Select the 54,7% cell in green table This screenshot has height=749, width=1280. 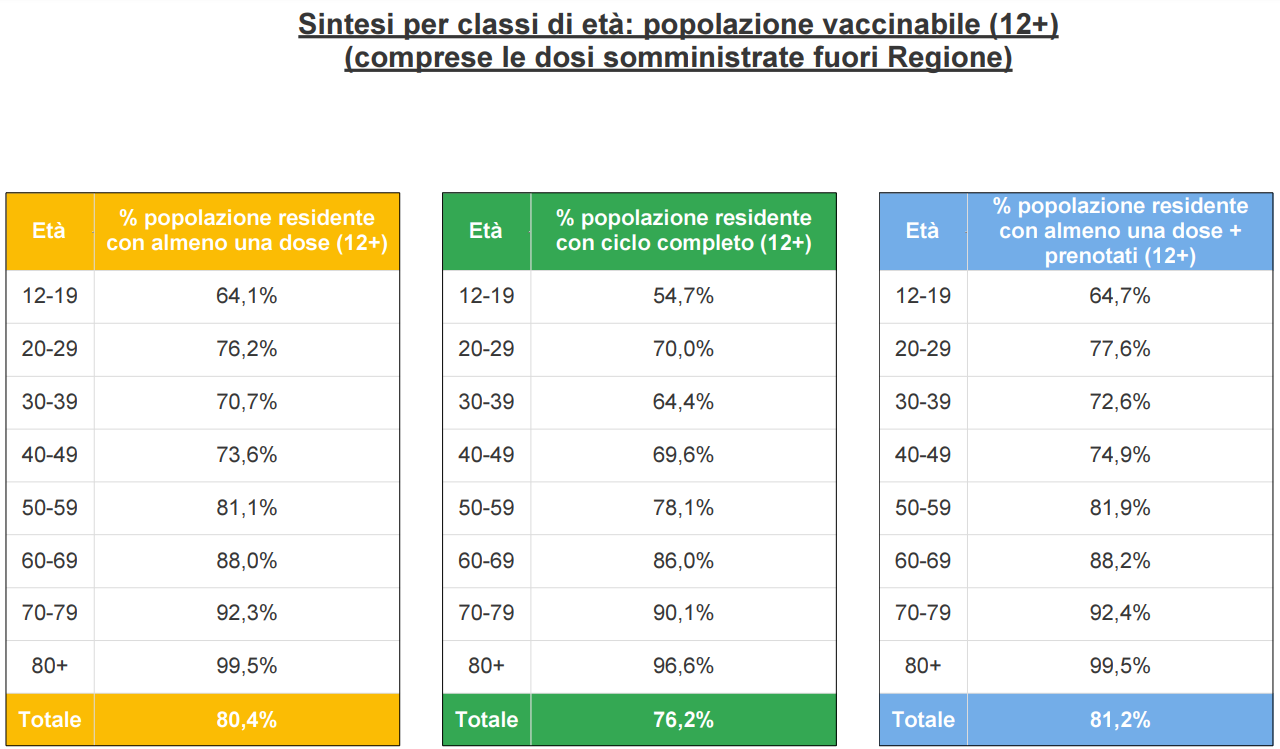[683, 296]
